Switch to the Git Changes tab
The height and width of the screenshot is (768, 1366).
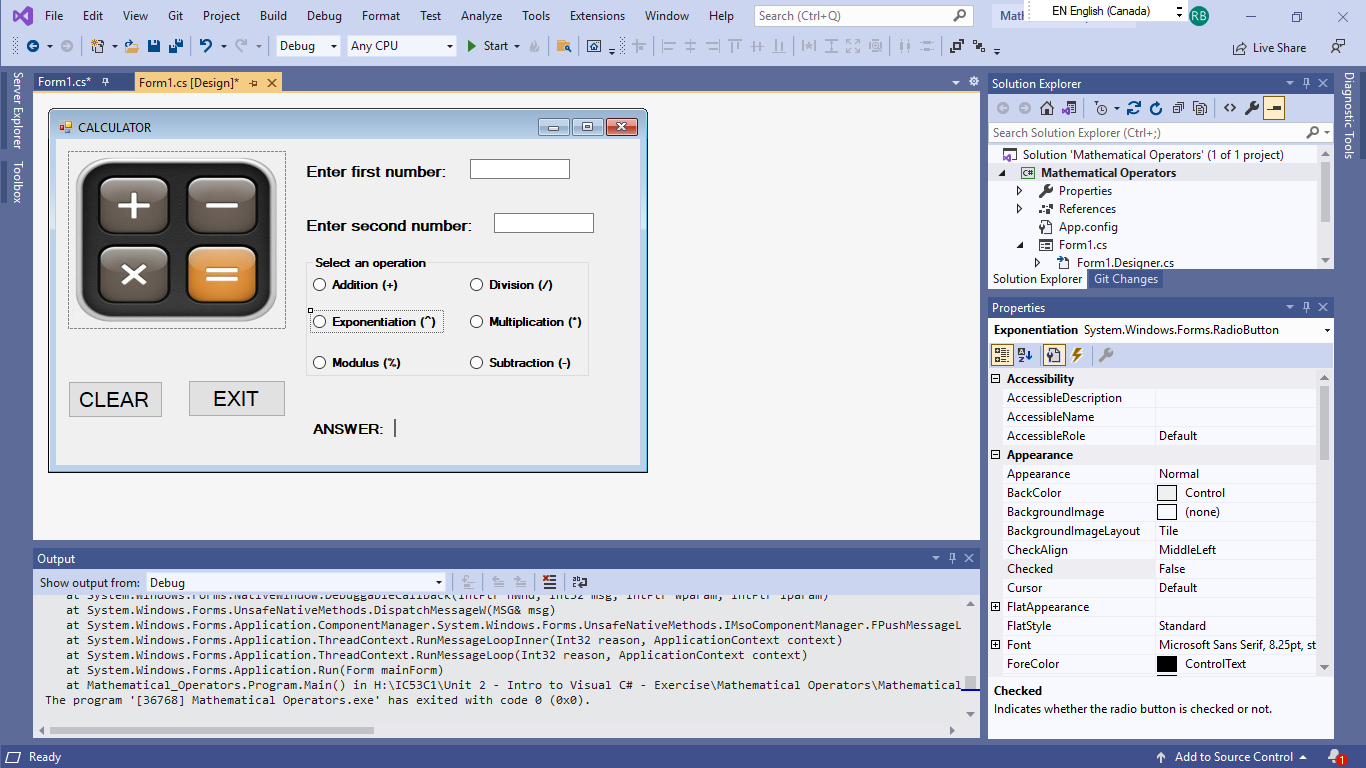point(1125,279)
